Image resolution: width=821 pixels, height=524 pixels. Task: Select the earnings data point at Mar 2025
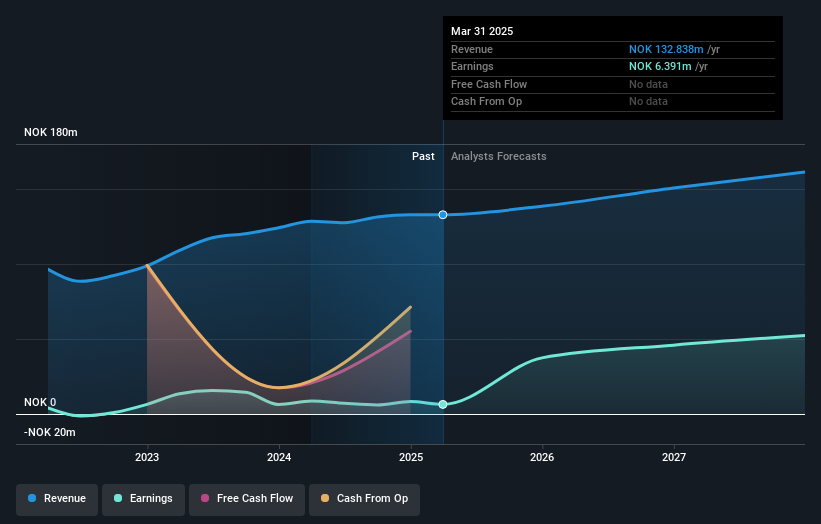click(x=443, y=404)
